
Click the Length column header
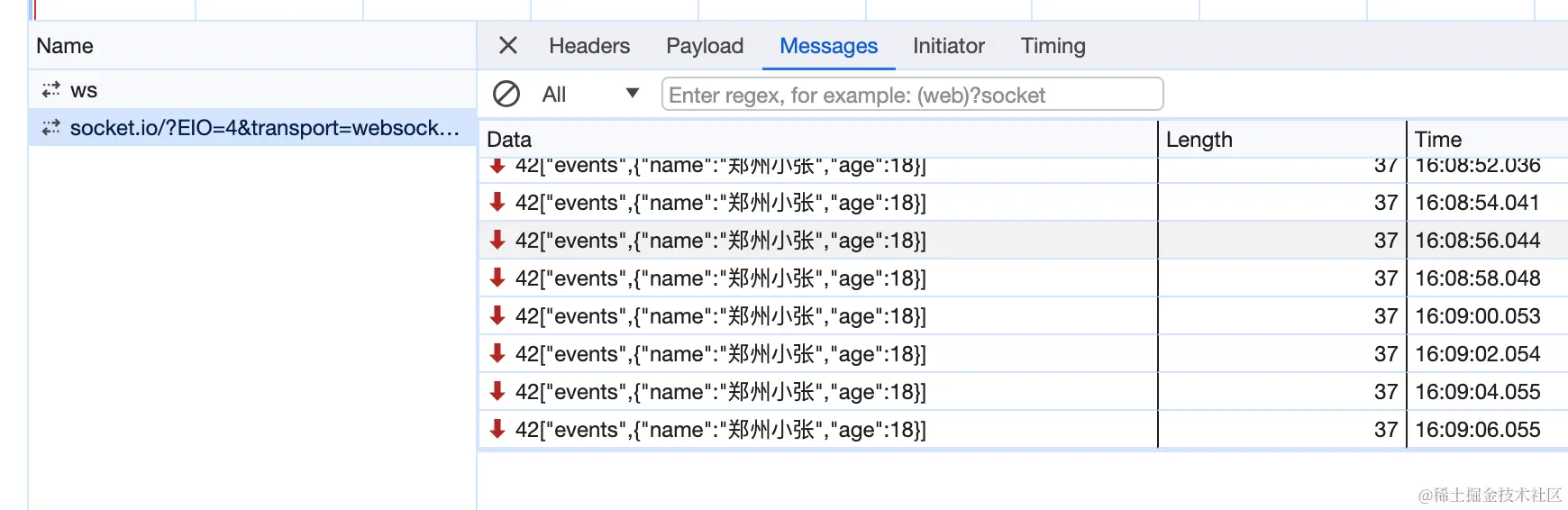click(x=1199, y=140)
